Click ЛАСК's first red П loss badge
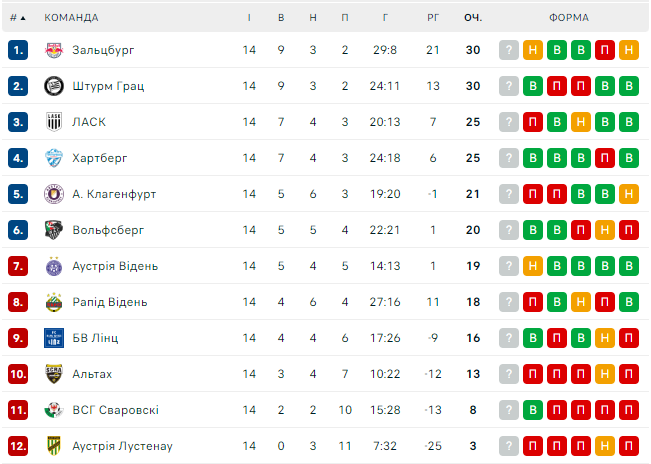This screenshot has width=651, height=464. (533, 122)
